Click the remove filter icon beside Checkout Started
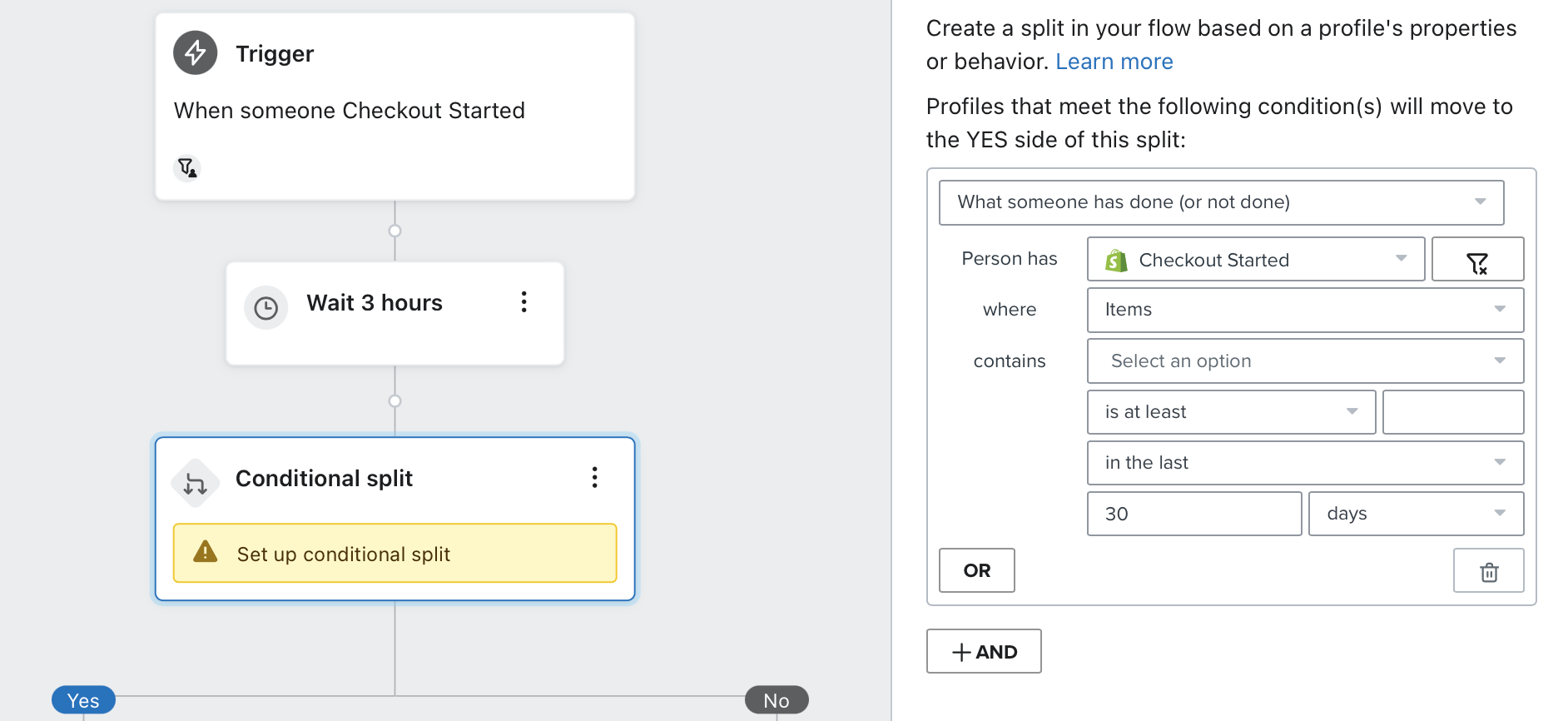1568x721 pixels. coord(1477,259)
